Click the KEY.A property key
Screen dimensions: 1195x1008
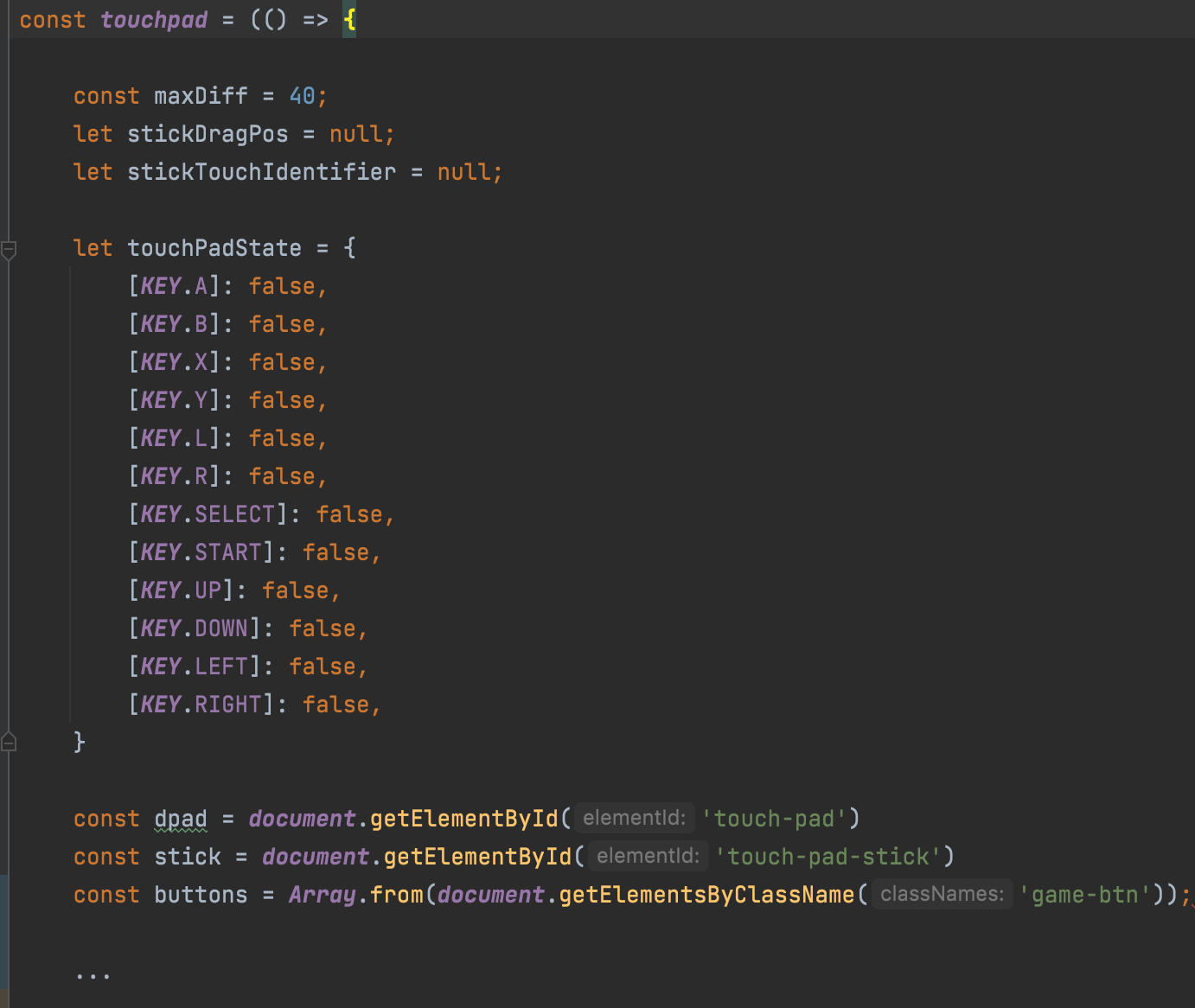(174, 286)
